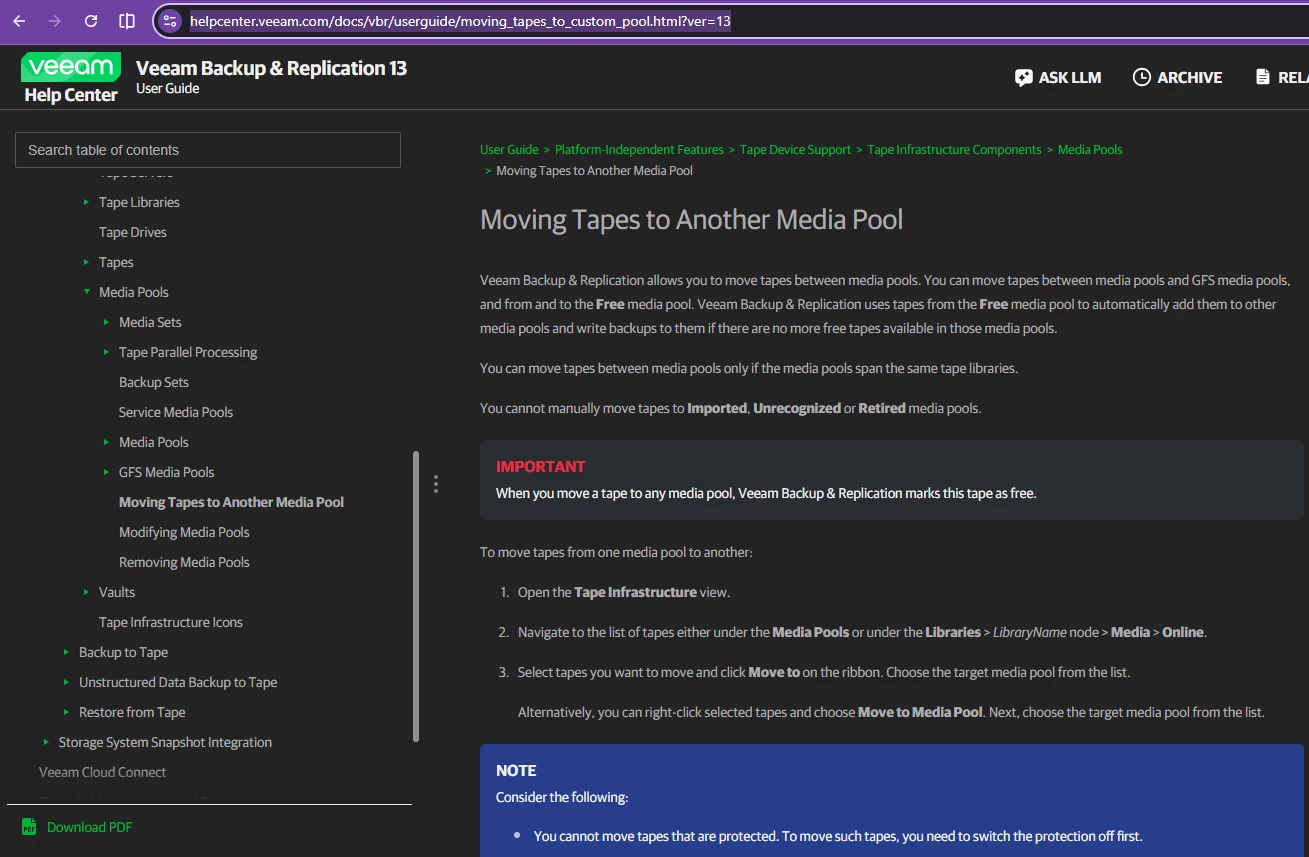
Task: Open Modifying Media Pools page
Action: tap(184, 532)
